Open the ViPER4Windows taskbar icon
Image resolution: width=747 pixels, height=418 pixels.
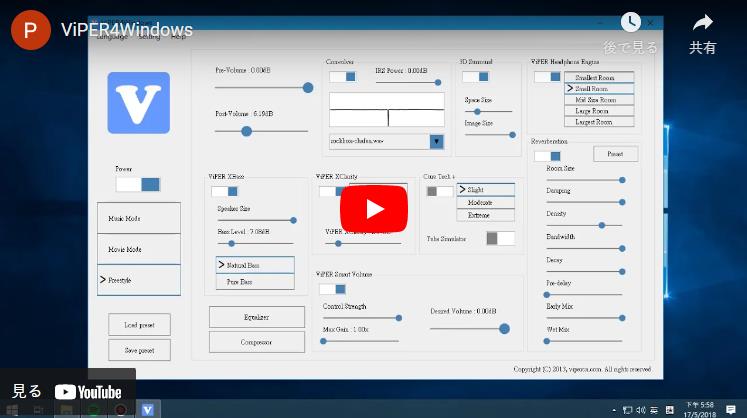point(148,409)
